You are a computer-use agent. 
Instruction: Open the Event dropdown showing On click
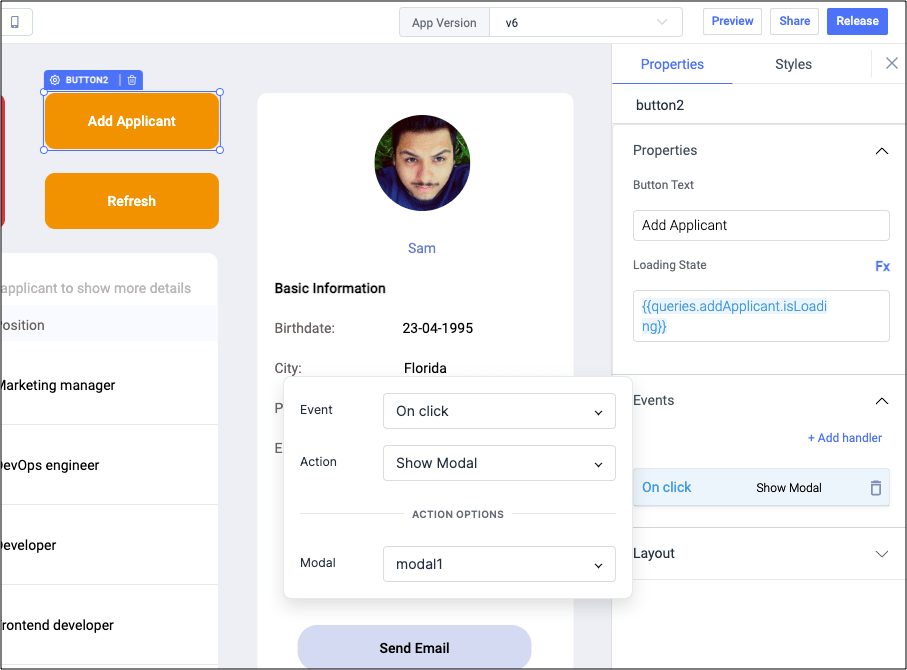[x=498, y=411]
